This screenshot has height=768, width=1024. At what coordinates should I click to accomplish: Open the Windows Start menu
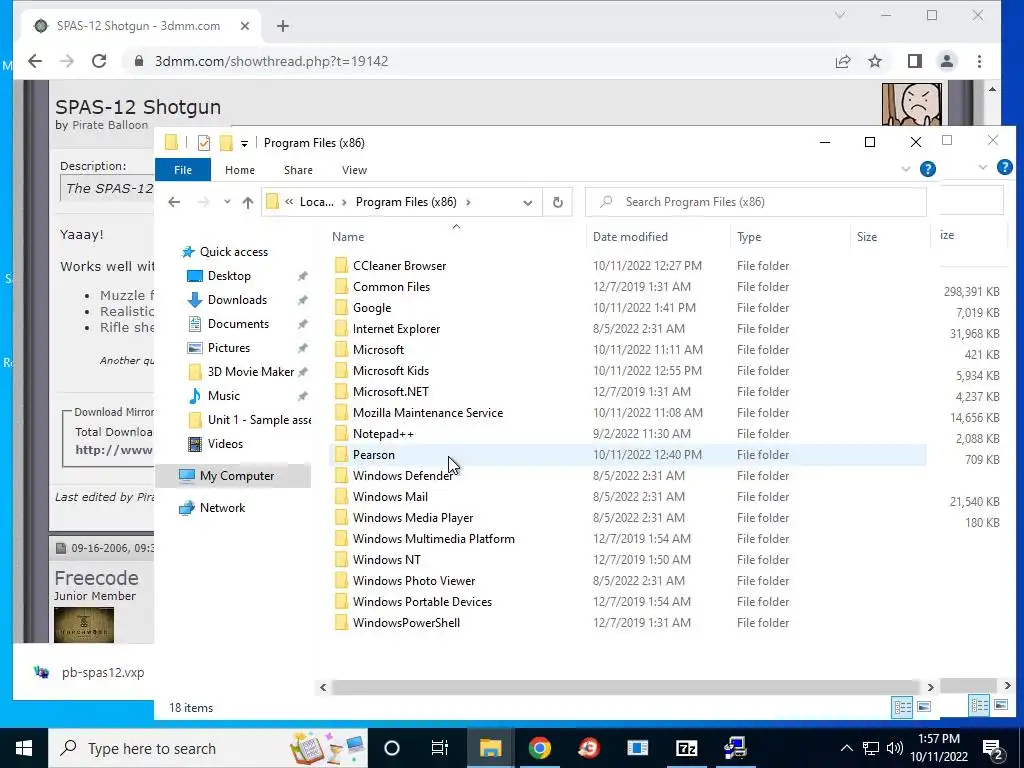pos(24,748)
